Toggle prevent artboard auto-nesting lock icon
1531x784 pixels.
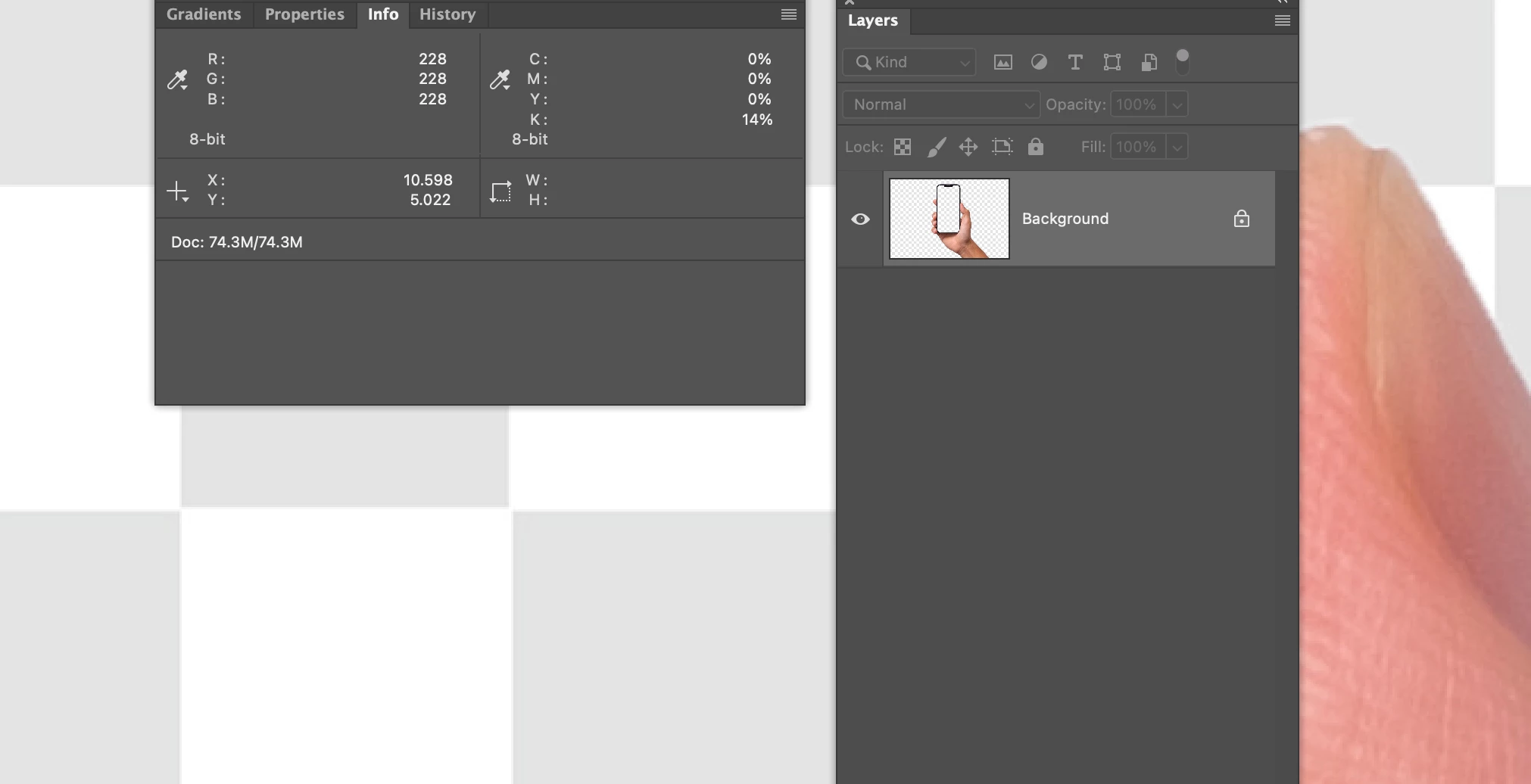tap(1002, 147)
